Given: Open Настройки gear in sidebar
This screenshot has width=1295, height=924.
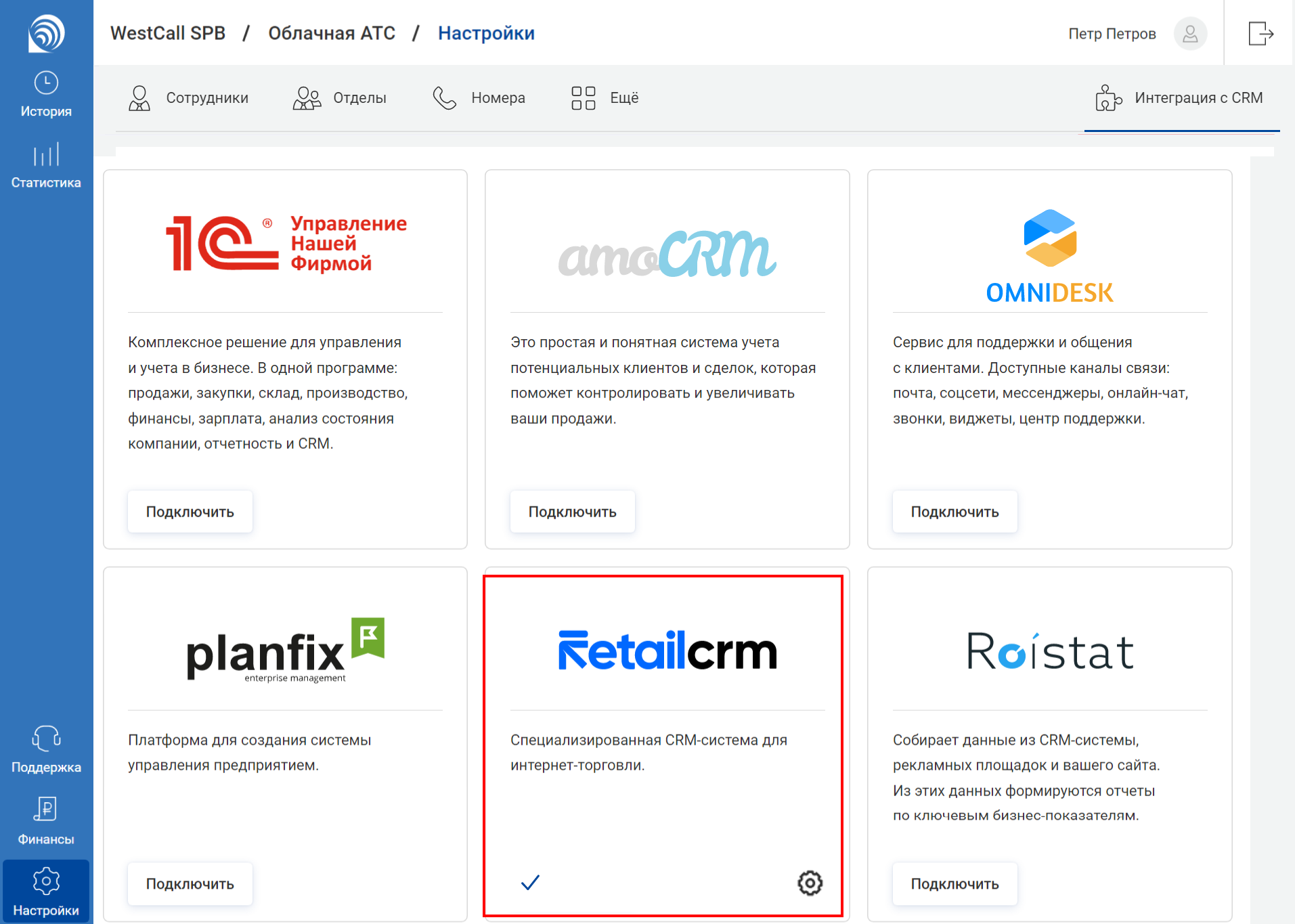Looking at the screenshot, I should pos(46,881).
